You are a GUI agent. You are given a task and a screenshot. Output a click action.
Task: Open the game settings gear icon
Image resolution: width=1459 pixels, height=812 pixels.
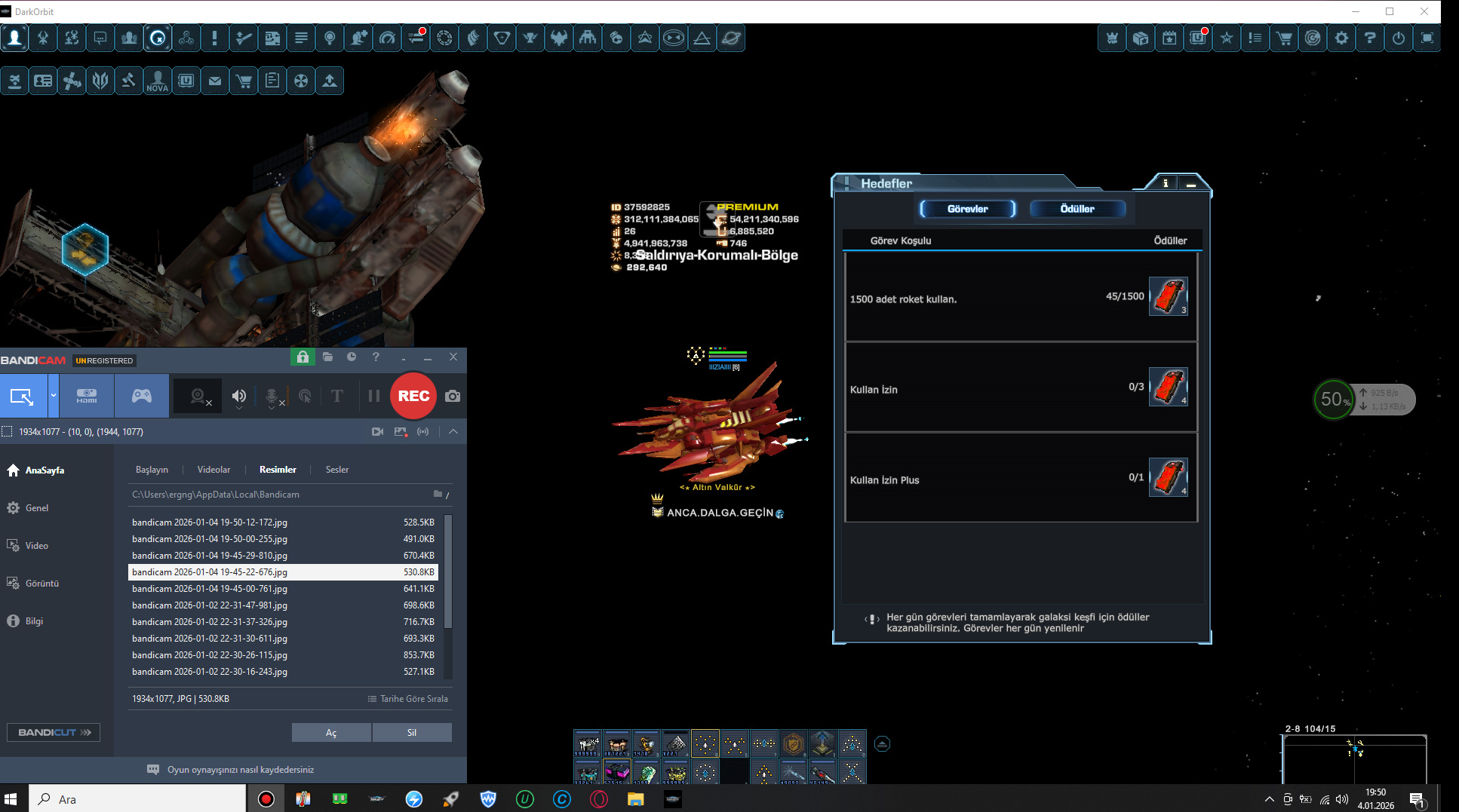click(1341, 38)
